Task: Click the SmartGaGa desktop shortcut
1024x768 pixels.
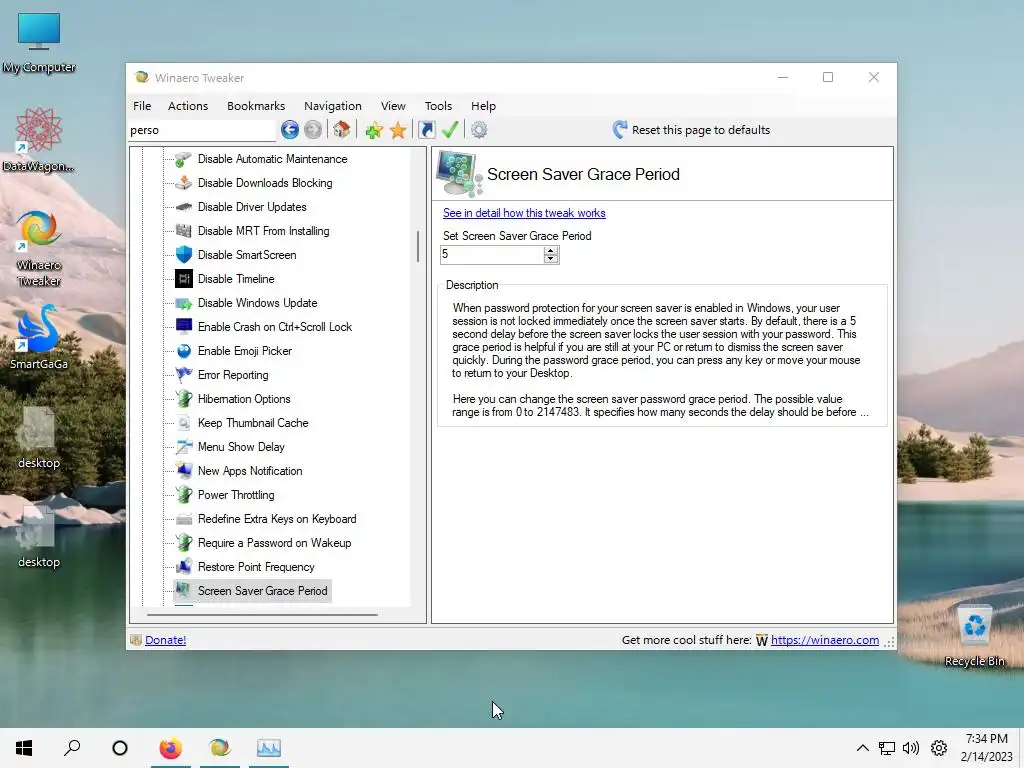Action: (x=39, y=338)
